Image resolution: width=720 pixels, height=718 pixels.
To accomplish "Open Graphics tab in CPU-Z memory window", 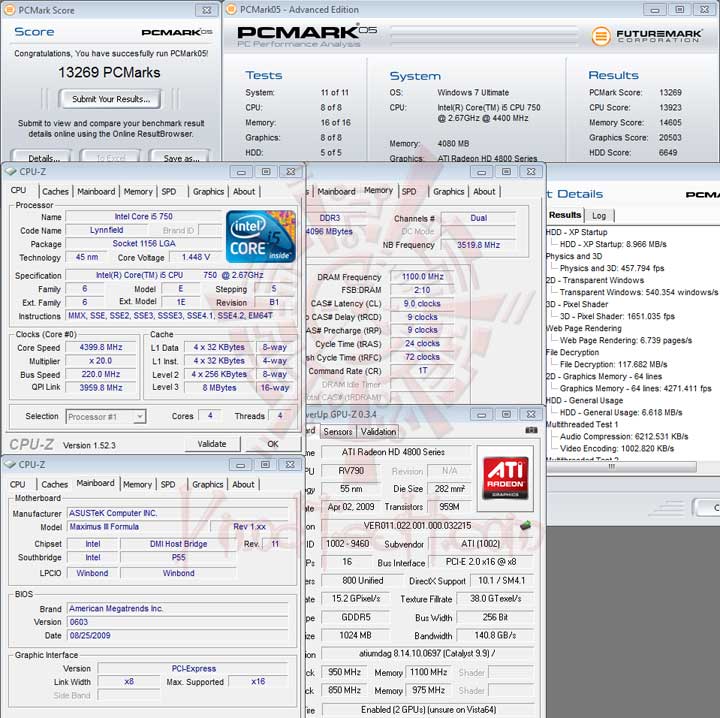I will coord(448,191).
